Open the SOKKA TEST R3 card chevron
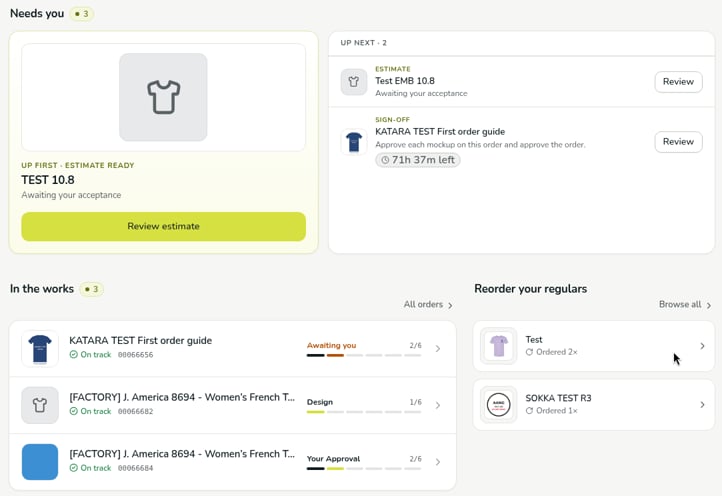This screenshot has height=496, width=722. [x=702, y=405]
